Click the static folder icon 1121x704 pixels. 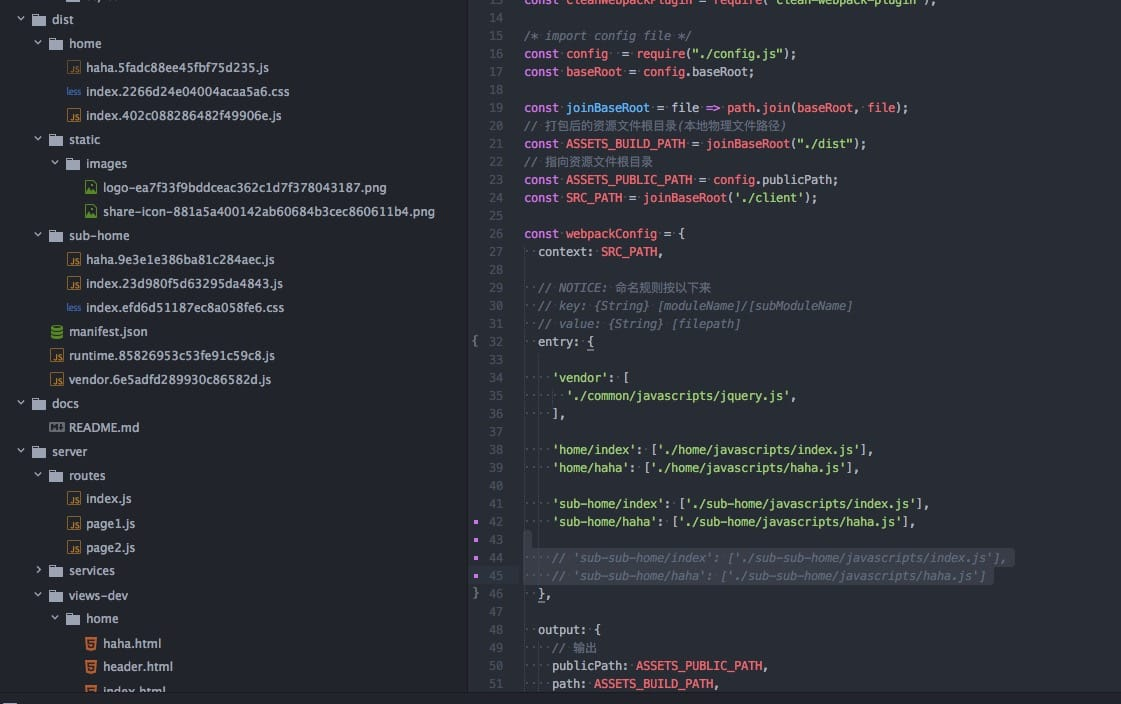coord(56,139)
